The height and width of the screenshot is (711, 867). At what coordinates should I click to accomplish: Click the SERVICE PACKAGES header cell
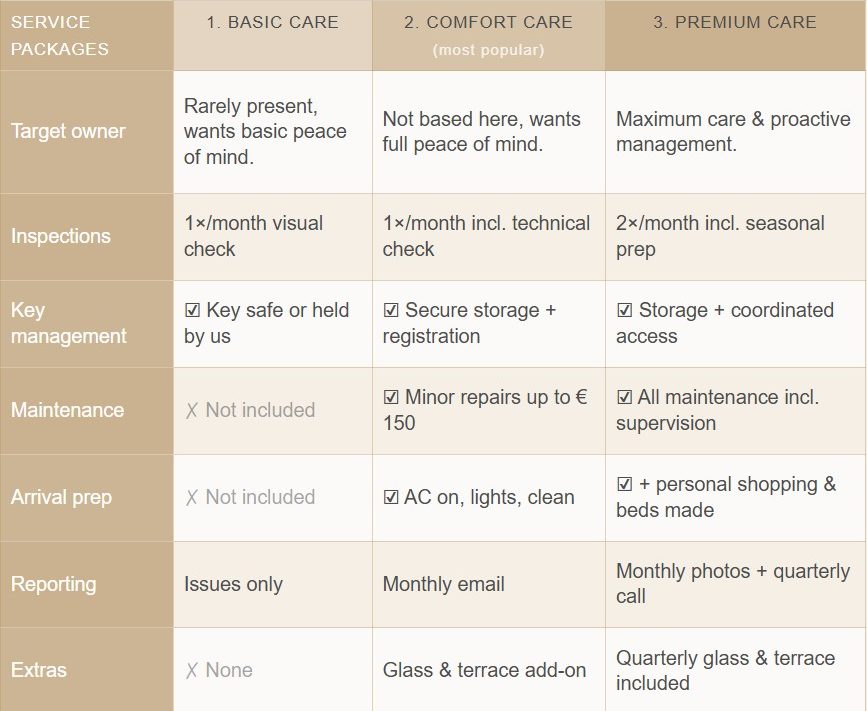click(x=87, y=35)
